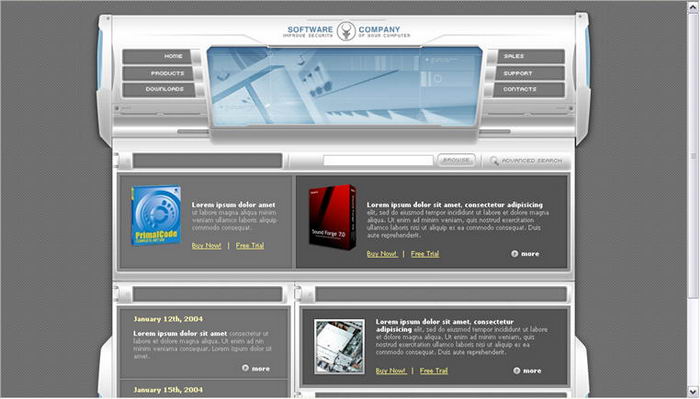Click the arrow icon beside Sound Forge more

pos(515,254)
